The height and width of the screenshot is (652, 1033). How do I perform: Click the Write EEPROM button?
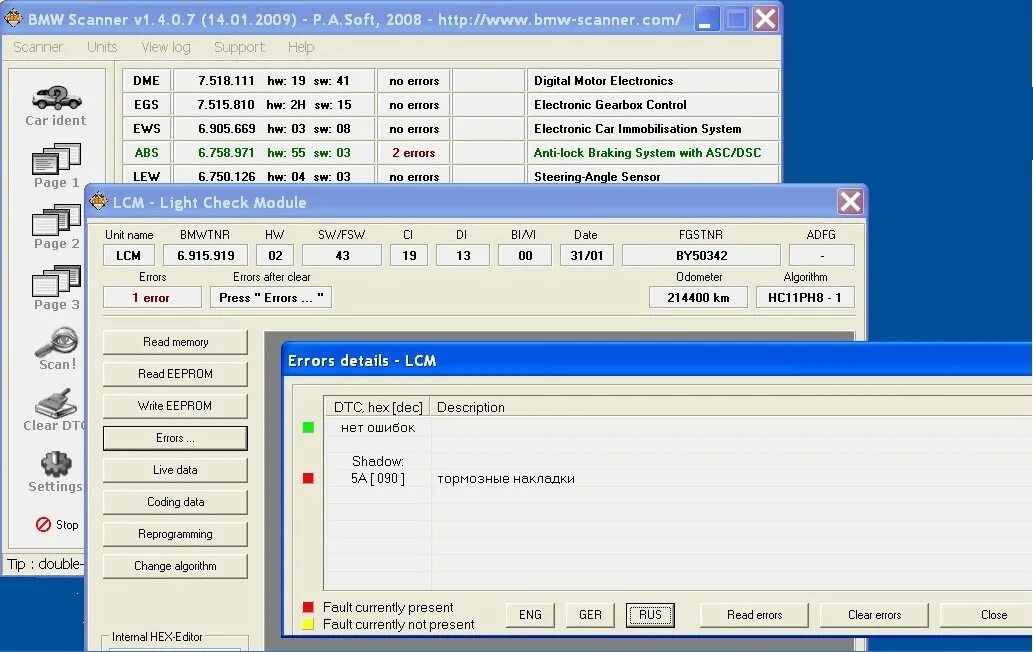click(x=175, y=406)
